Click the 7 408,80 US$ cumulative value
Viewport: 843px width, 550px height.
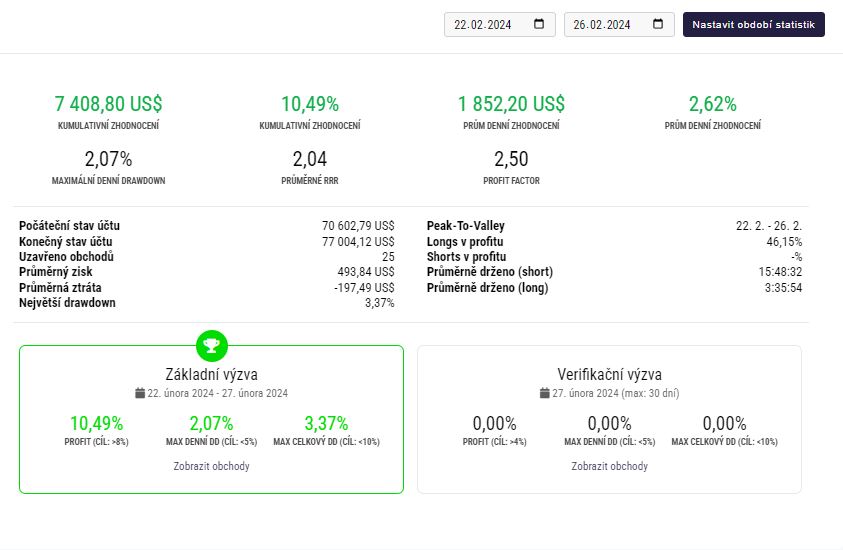[x=108, y=104]
